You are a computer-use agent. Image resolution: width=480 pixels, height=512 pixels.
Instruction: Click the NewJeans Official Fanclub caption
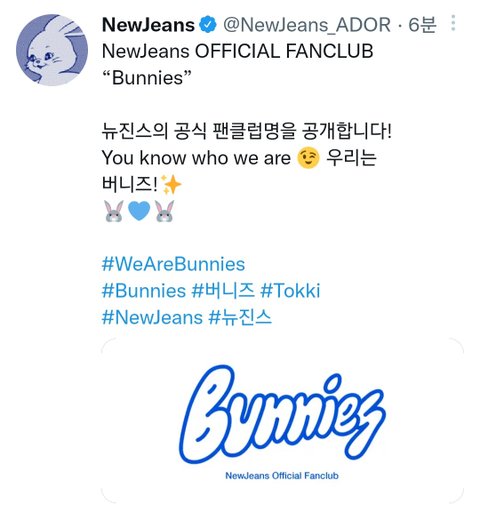click(282, 476)
